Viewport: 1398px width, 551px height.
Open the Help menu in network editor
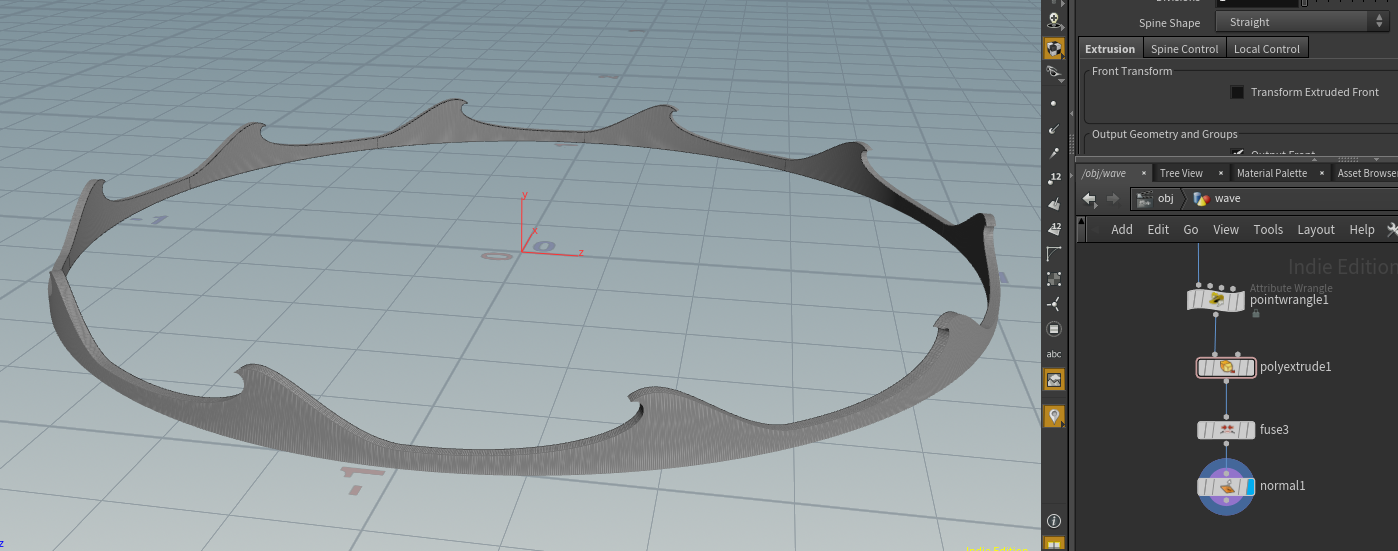click(x=1362, y=229)
